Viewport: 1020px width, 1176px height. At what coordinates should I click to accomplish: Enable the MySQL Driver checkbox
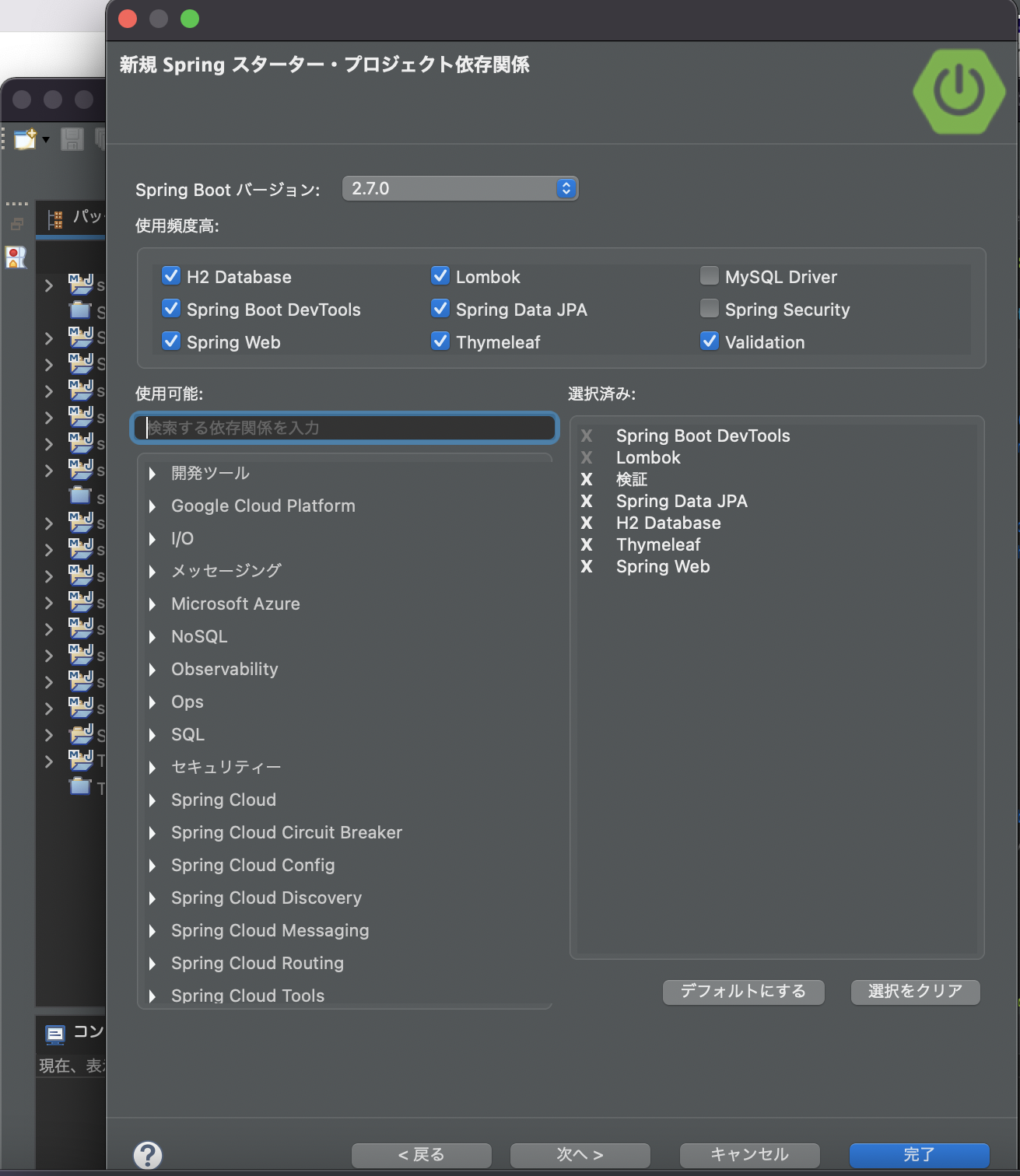click(x=710, y=276)
